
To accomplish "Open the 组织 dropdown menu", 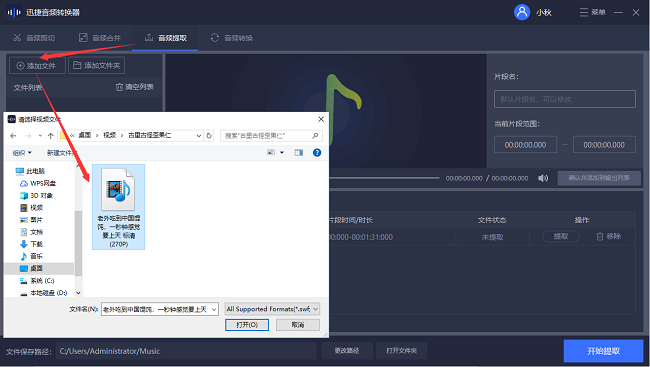I will pyautogui.click(x=22, y=153).
